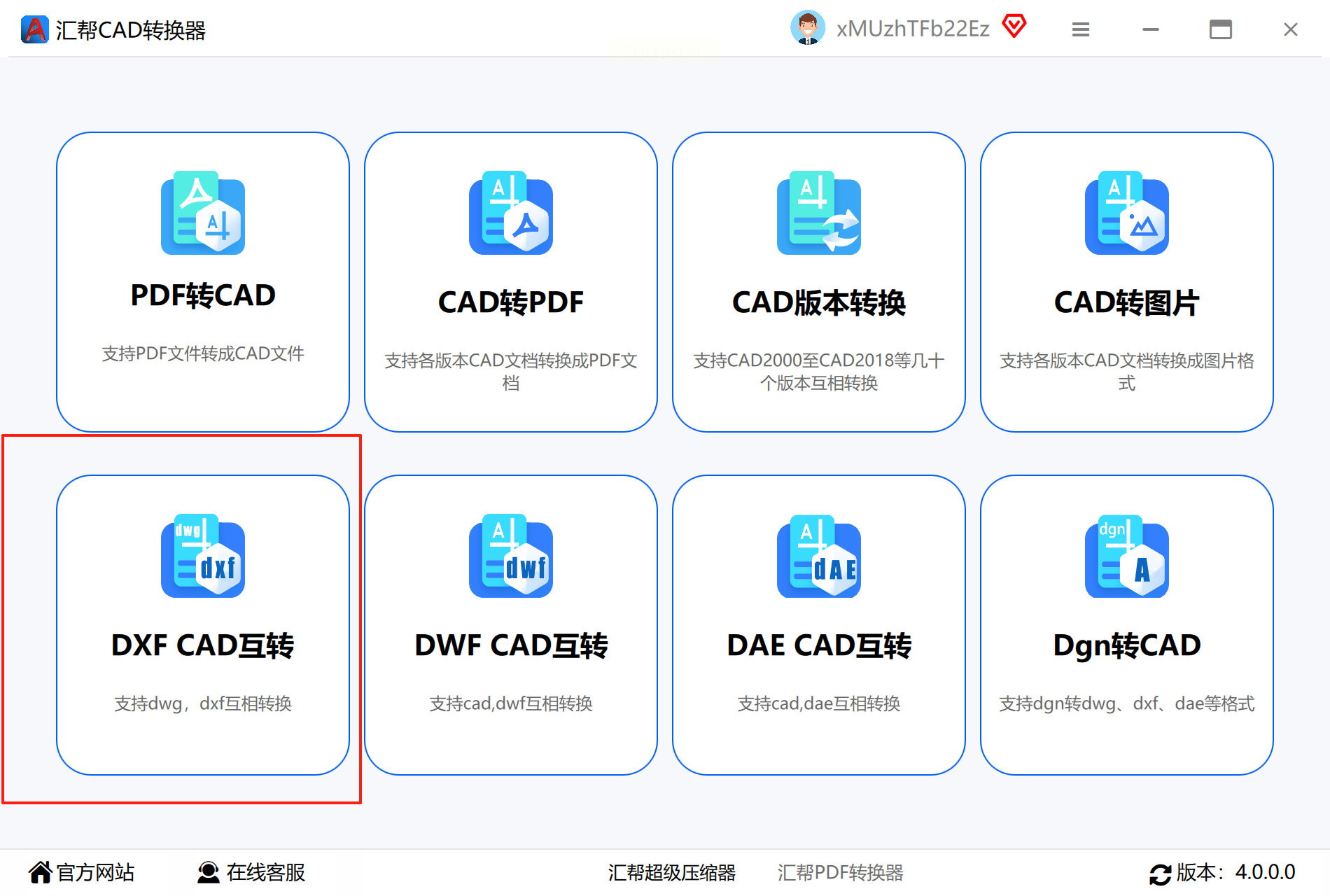Click the app logo in title bar

coord(34,29)
